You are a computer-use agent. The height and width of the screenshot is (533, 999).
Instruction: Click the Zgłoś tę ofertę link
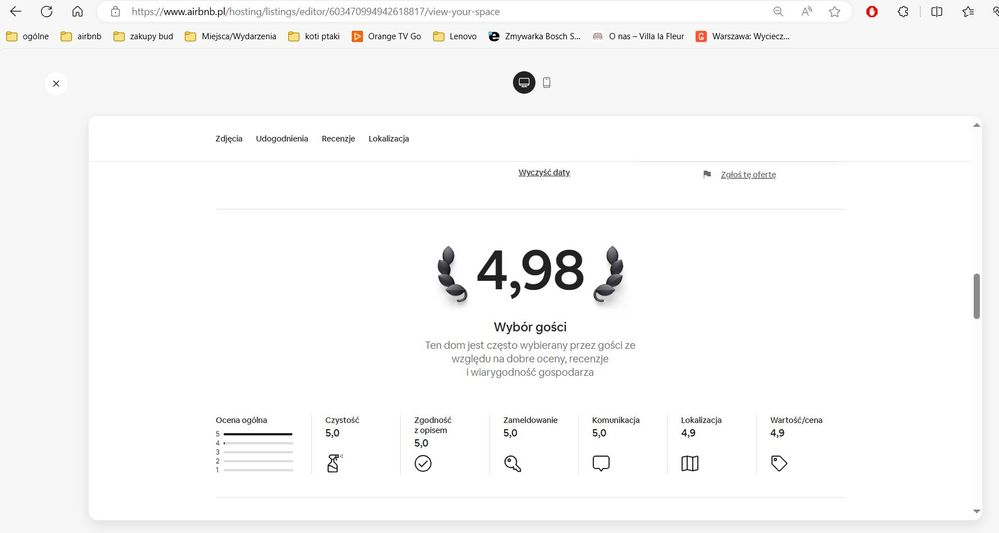click(x=747, y=175)
